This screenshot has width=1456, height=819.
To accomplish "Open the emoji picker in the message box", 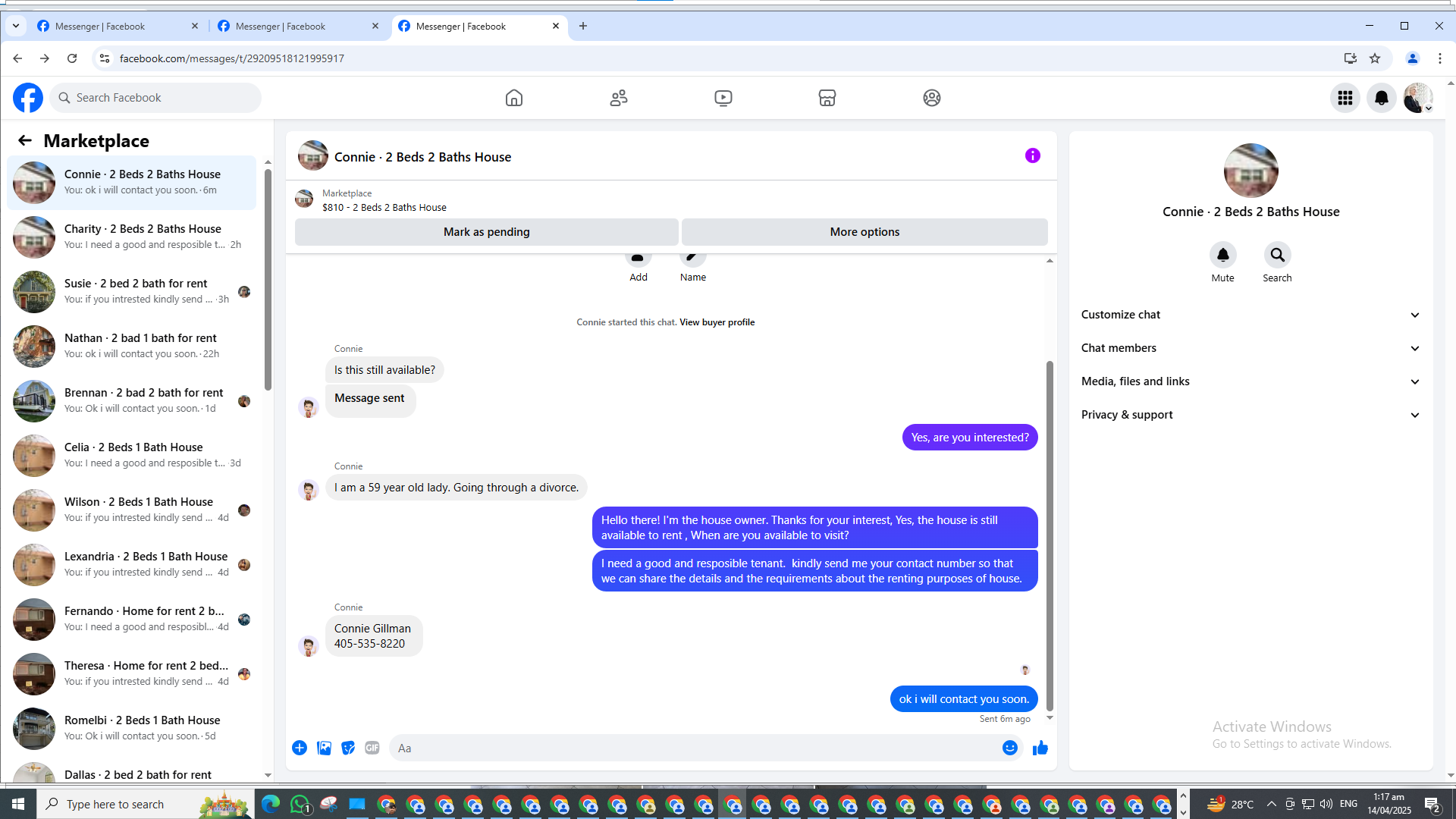I will point(1009,748).
